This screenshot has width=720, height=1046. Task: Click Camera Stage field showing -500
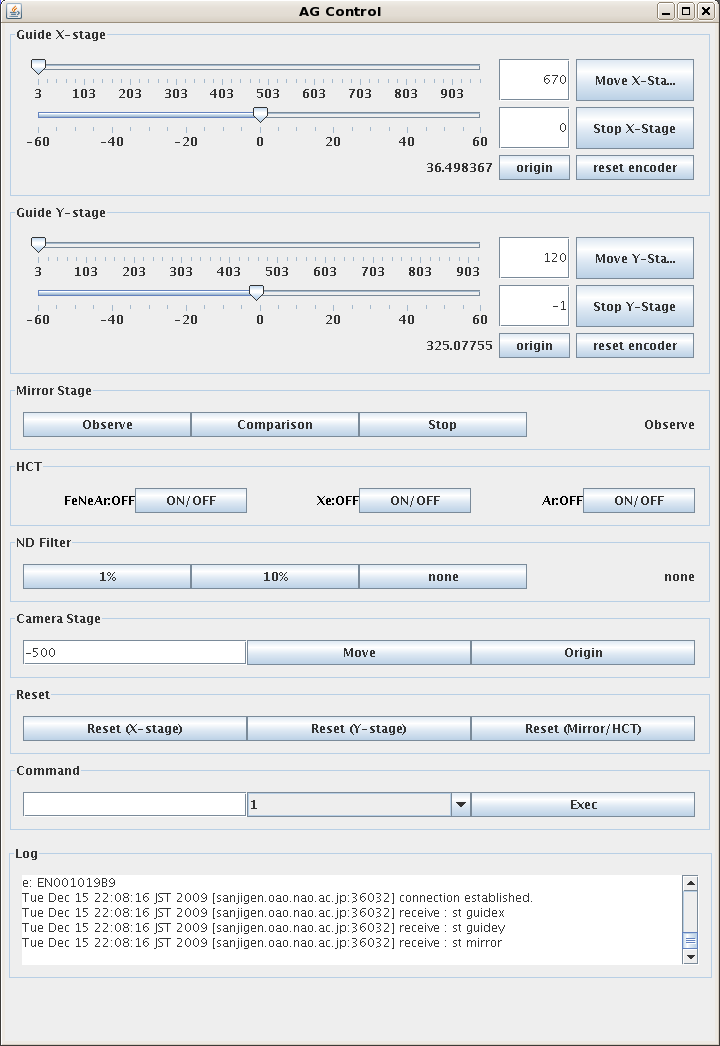[134, 652]
